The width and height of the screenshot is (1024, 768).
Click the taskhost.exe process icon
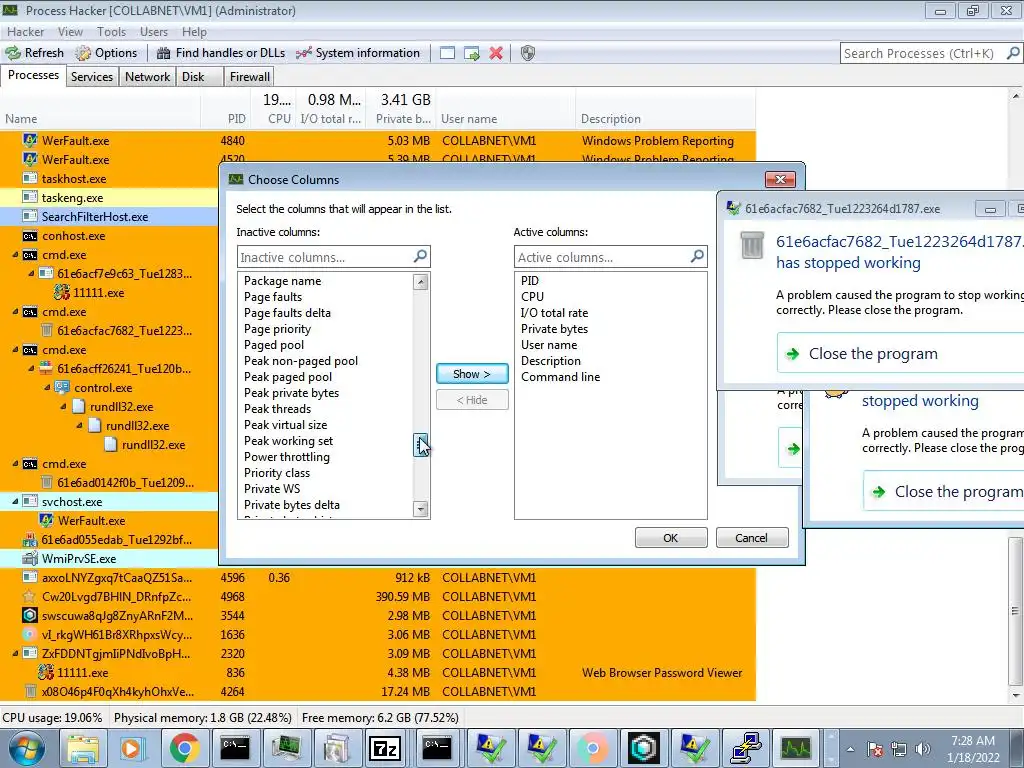pyautogui.click(x=29, y=178)
